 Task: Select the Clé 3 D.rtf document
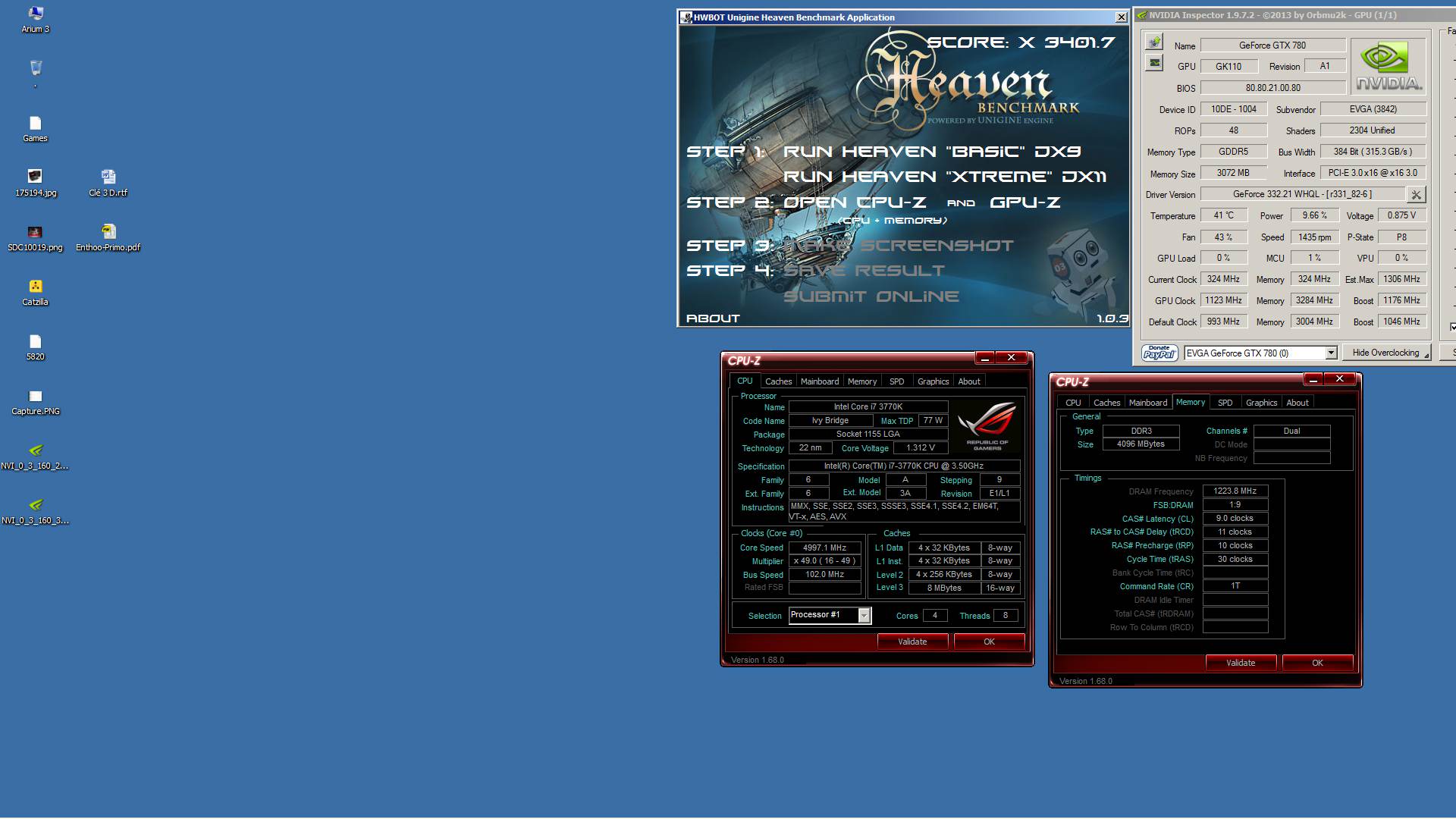(108, 183)
